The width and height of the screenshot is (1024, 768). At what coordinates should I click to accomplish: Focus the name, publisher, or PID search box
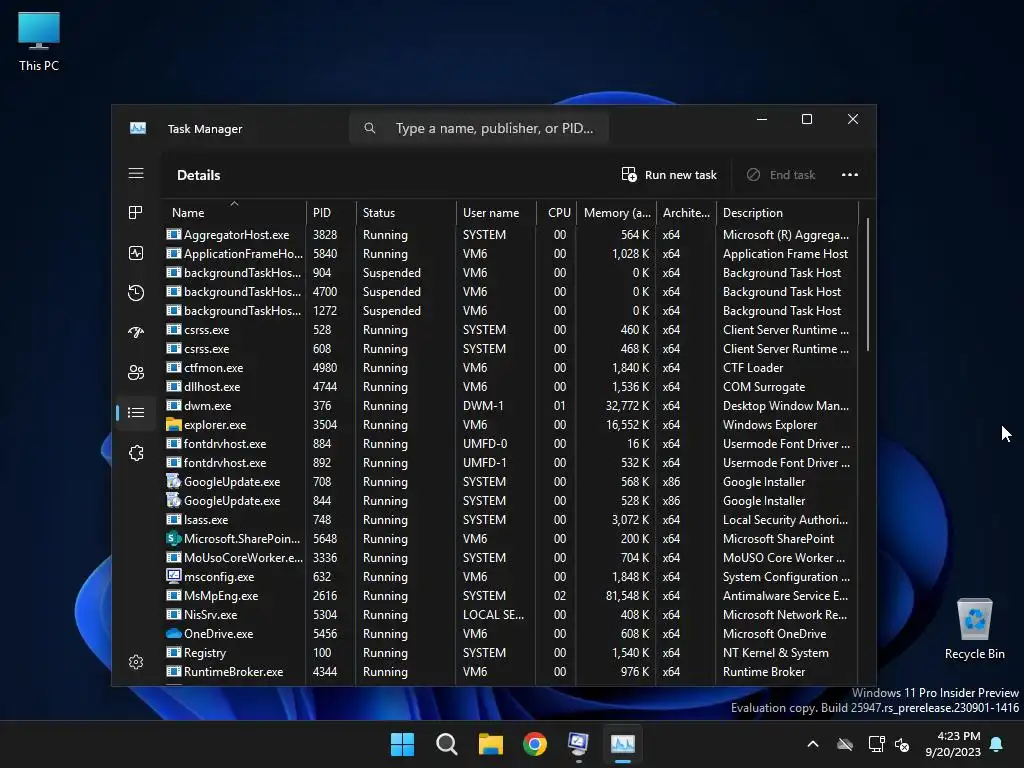coord(479,128)
